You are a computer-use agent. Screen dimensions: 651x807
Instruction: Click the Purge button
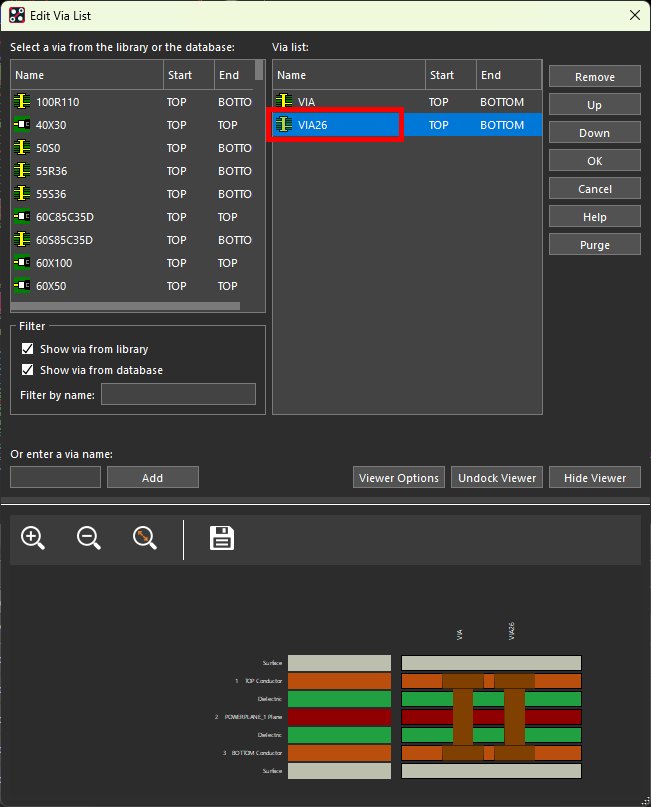point(594,245)
